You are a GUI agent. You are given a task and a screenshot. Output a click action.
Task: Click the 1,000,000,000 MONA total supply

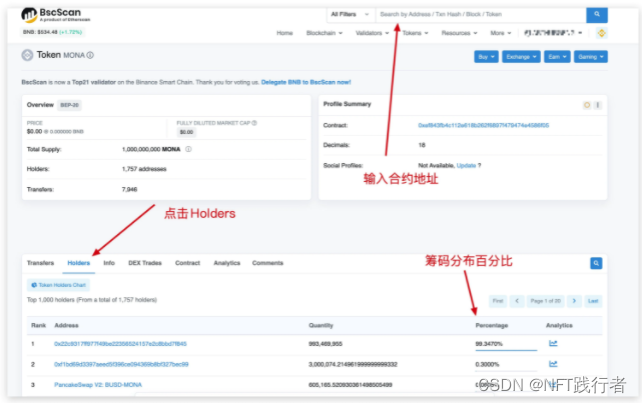coord(151,149)
